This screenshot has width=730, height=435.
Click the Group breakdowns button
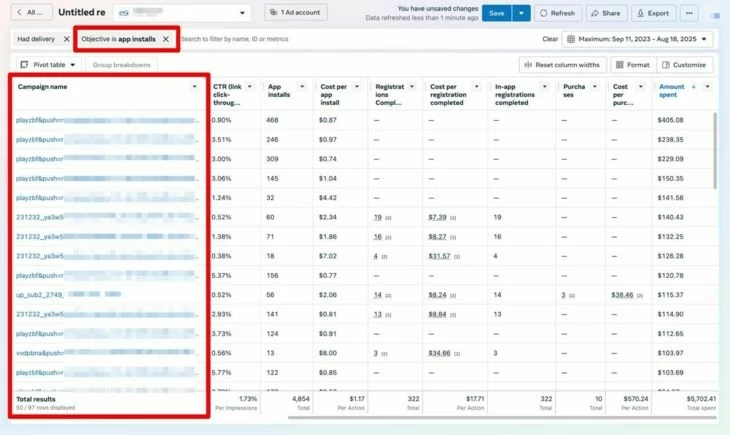(121, 65)
